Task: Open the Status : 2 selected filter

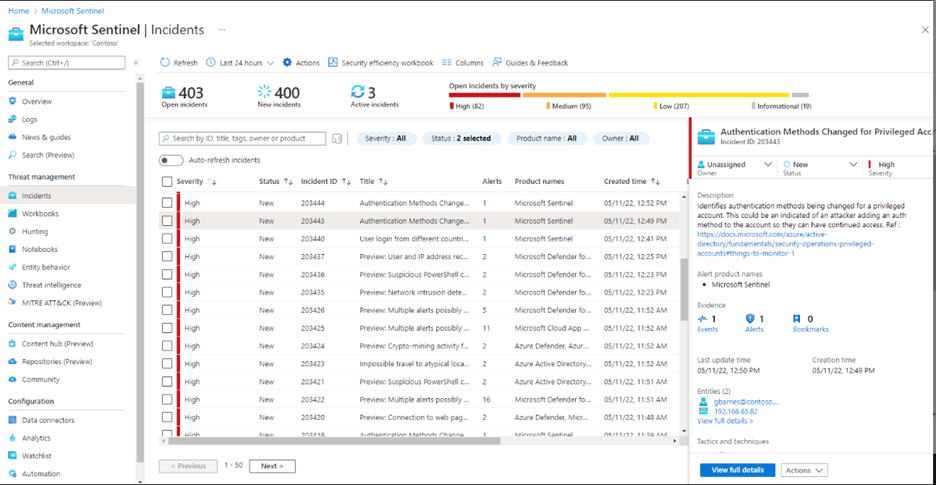Action: point(461,139)
